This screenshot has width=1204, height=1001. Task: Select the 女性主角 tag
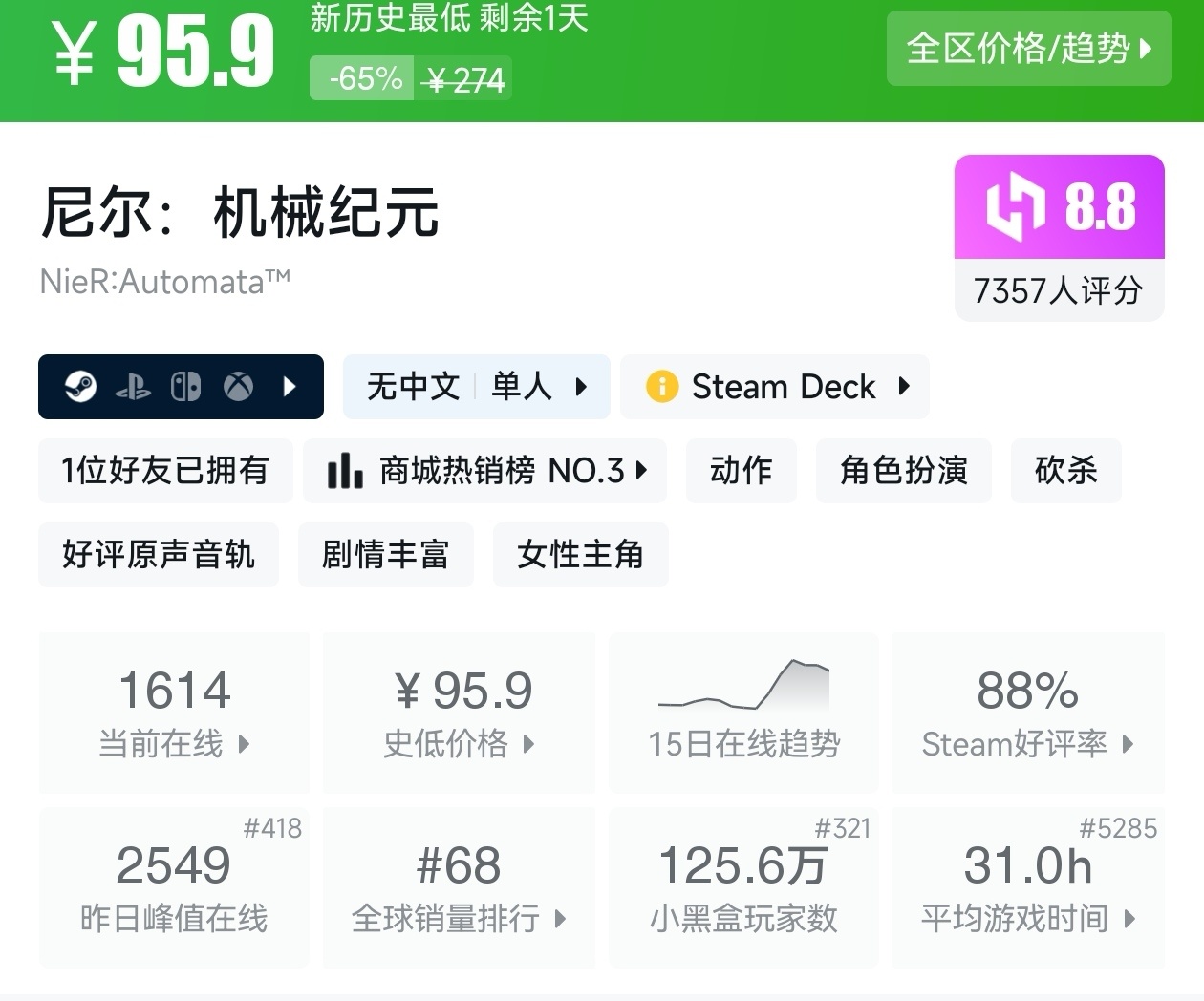pos(581,554)
